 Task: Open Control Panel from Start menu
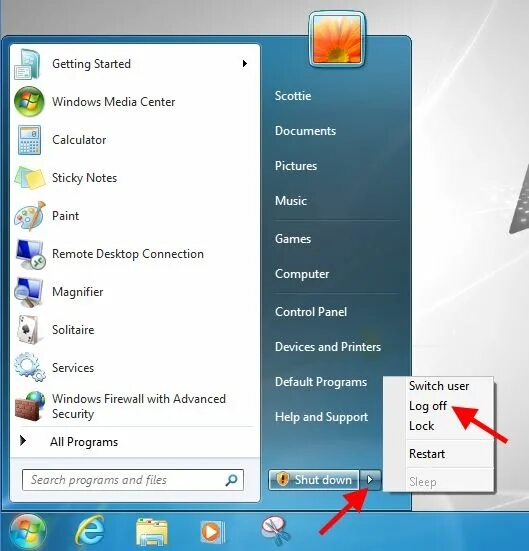pyautogui.click(x=311, y=312)
